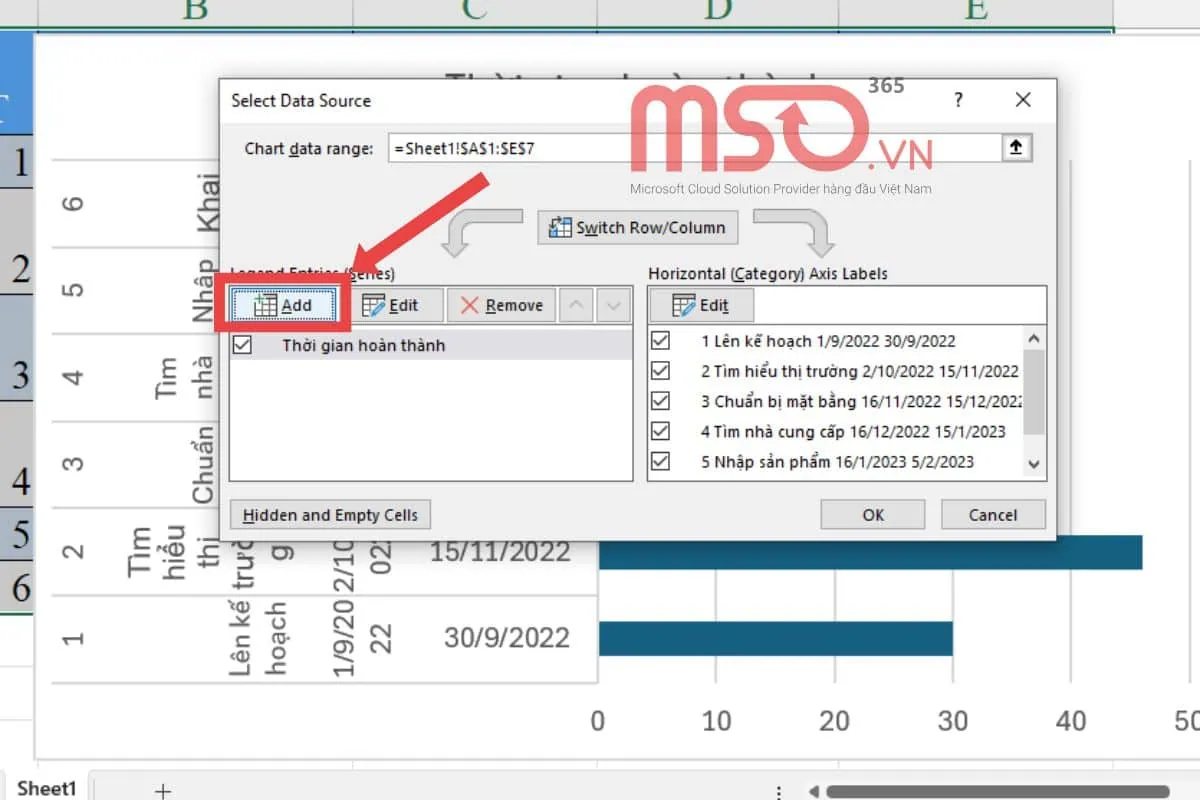The width and height of the screenshot is (1200, 800).
Task: Confirm changes with OK
Action: tap(872, 514)
